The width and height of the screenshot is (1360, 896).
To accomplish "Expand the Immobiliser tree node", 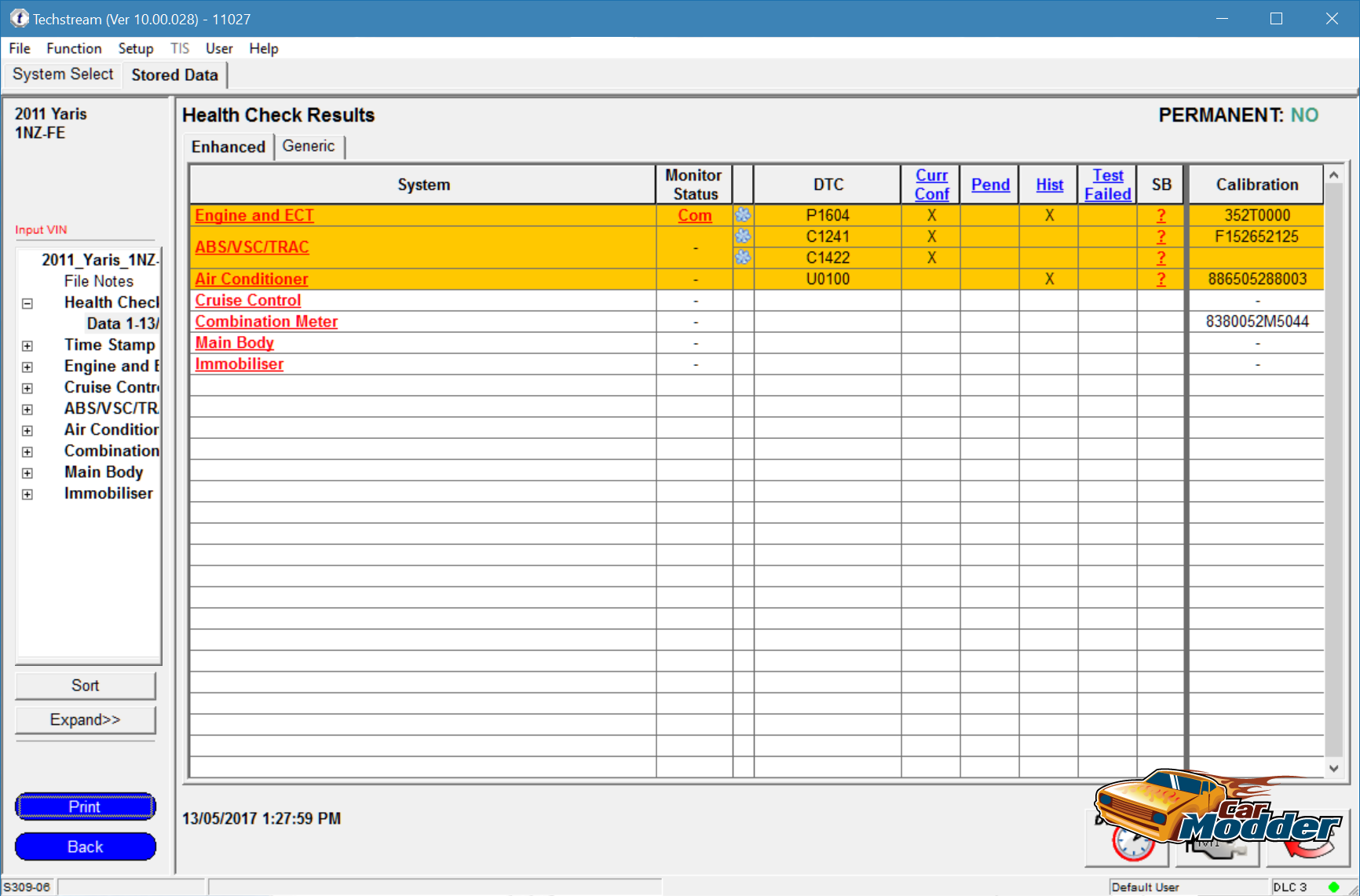I will tap(27, 494).
